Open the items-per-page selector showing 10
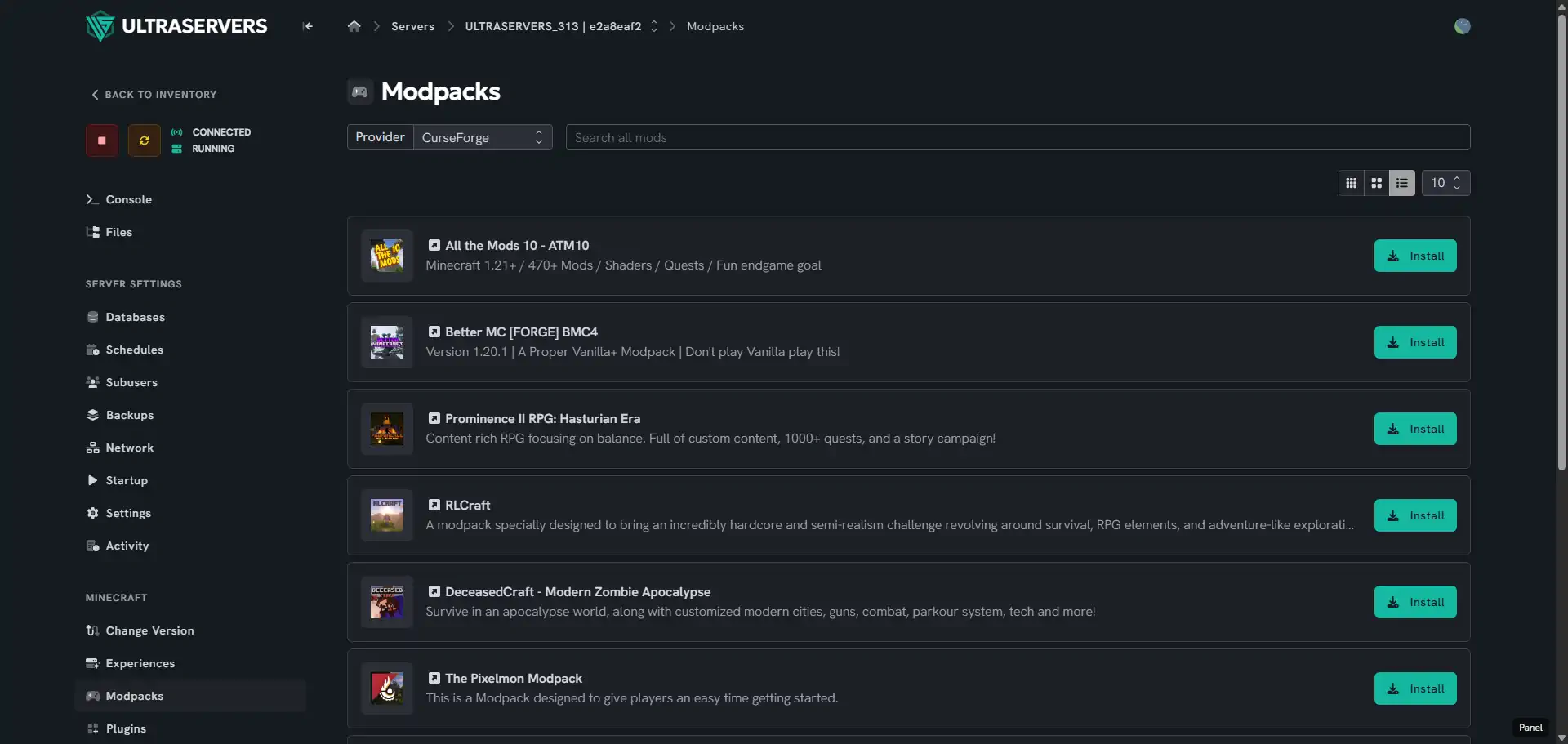Image resolution: width=1568 pixels, height=744 pixels. point(1445,183)
